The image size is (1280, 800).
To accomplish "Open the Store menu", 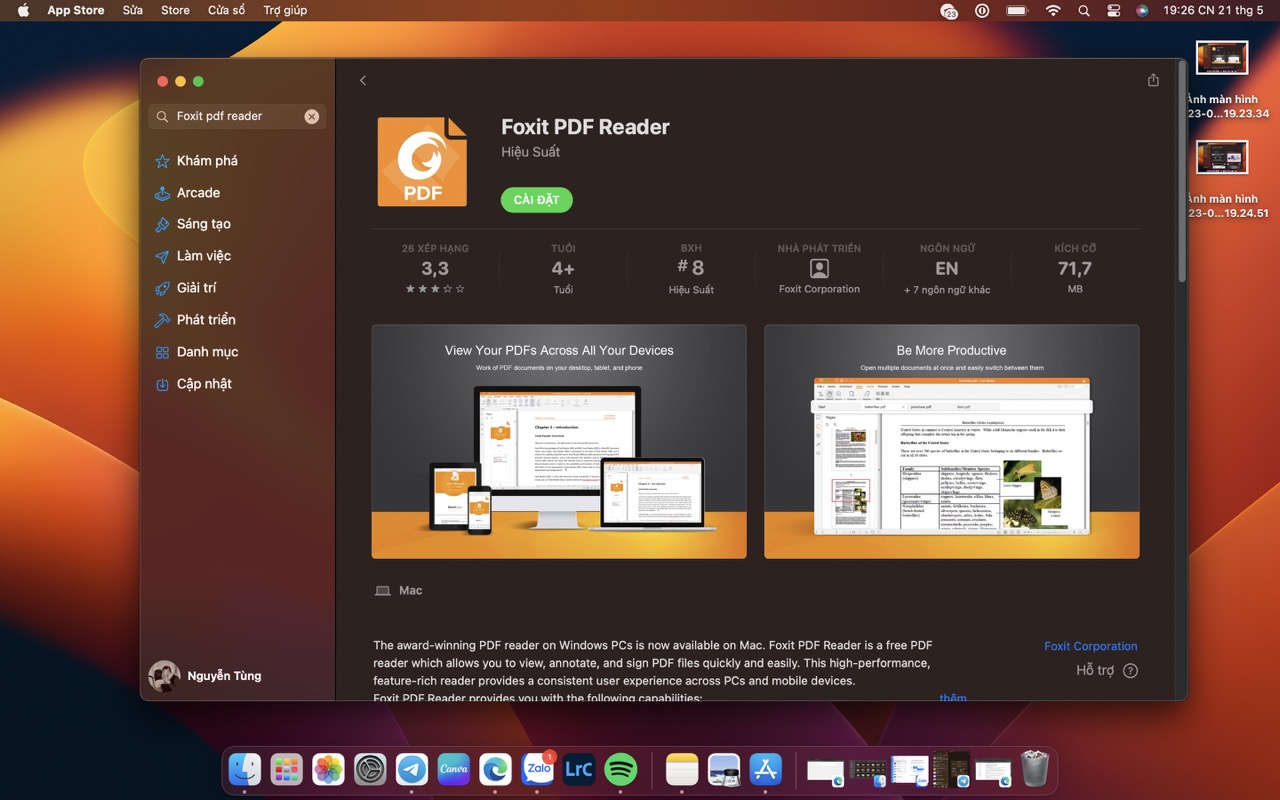I will (175, 10).
